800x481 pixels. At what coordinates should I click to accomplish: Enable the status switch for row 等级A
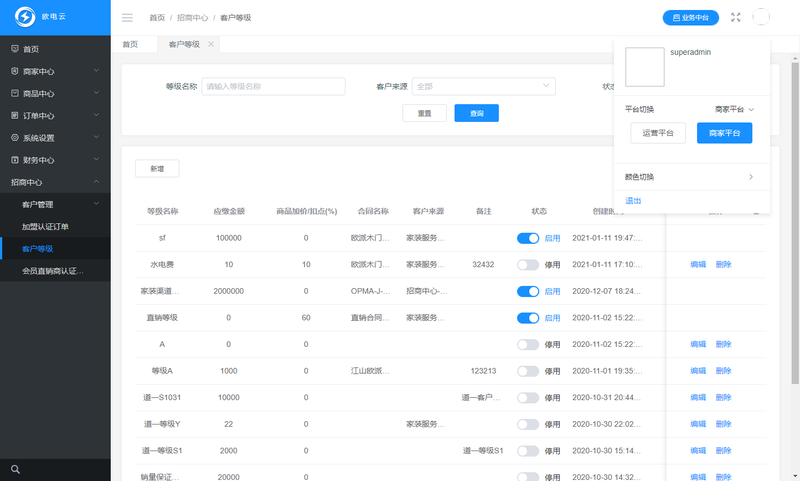(528, 371)
